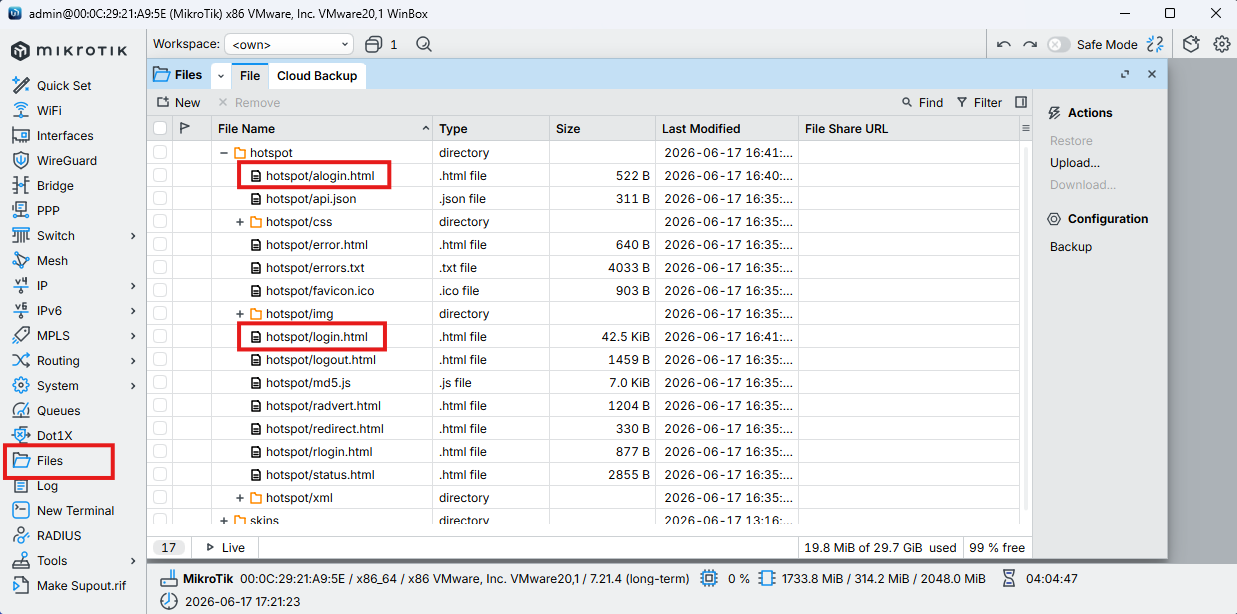1237x614 pixels.
Task: Click the Find button
Action: [922, 103]
